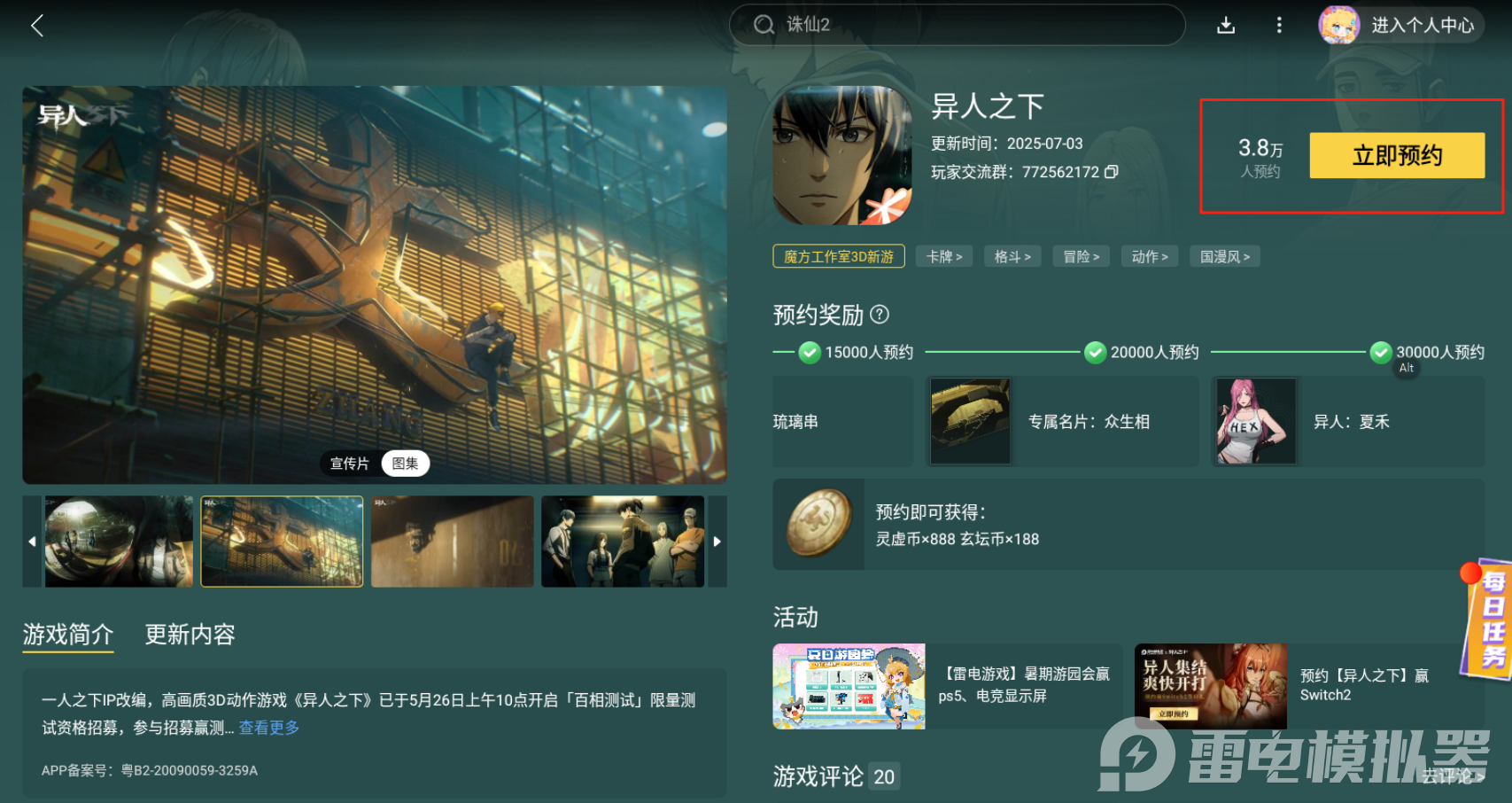Click the review count 20 badge
Image resolution: width=1512 pixels, height=803 pixels.
click(885, 776)
